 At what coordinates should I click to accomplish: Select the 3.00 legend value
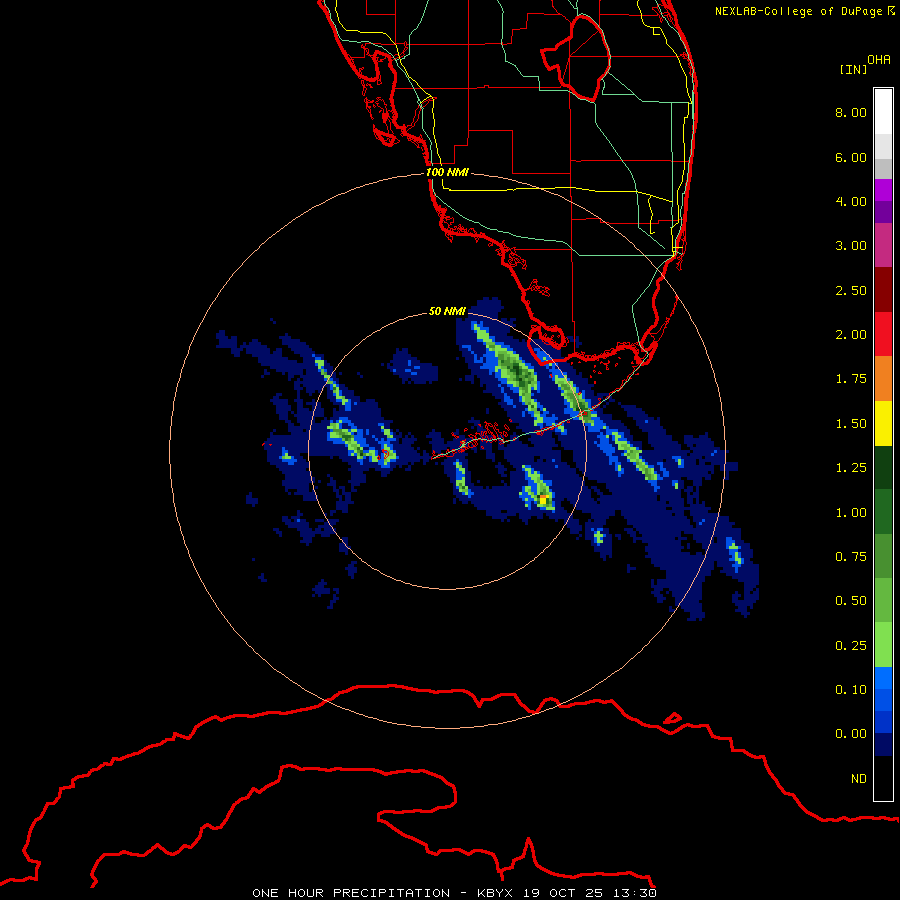click(x=851, y=246)
